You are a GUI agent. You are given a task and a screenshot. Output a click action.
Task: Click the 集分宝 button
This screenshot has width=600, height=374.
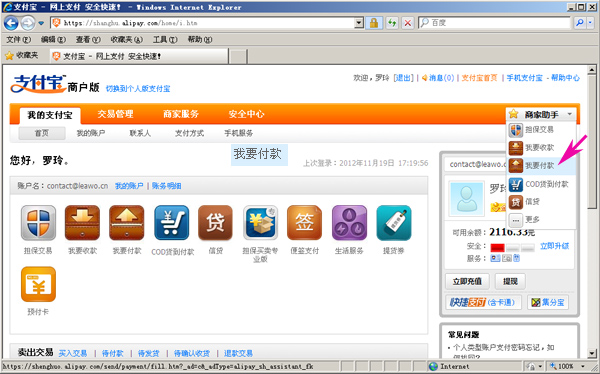coord(548,302)
